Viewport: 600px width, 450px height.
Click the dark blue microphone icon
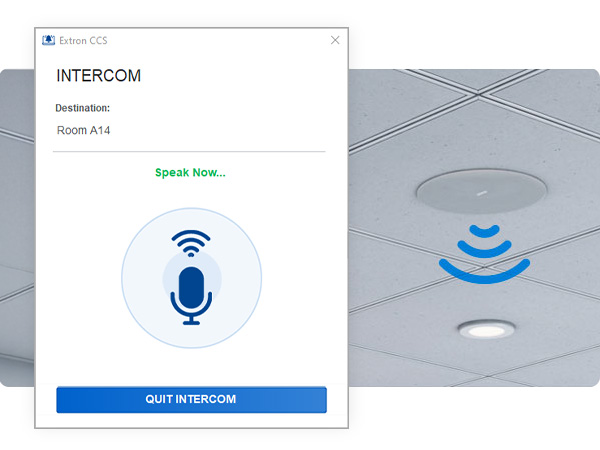(x=191, y=295)
